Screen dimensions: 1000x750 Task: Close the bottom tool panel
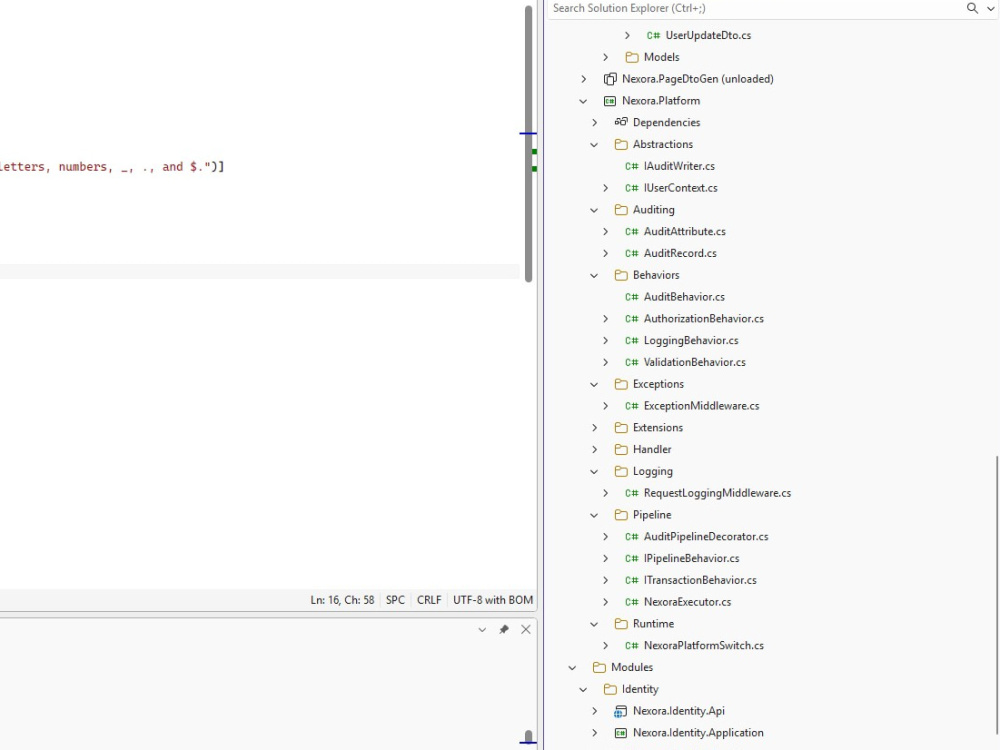(x=526, y=630)
